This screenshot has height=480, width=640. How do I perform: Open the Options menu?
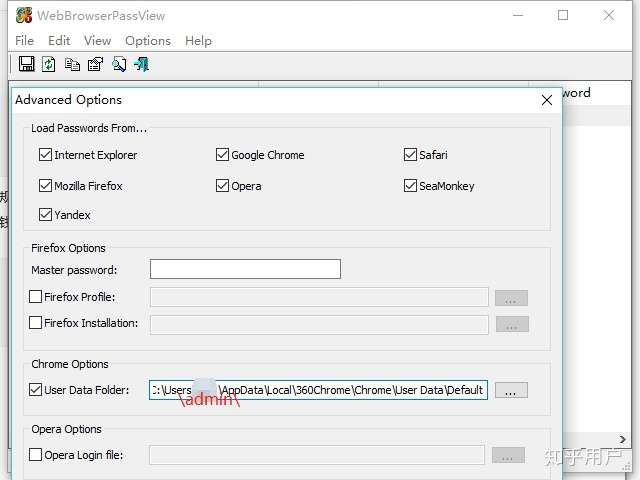148,41
